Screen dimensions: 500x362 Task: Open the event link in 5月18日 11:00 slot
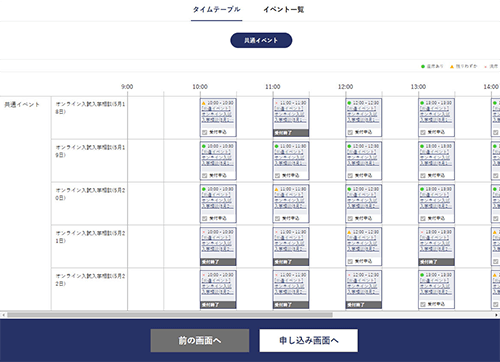tap(290, 114)
